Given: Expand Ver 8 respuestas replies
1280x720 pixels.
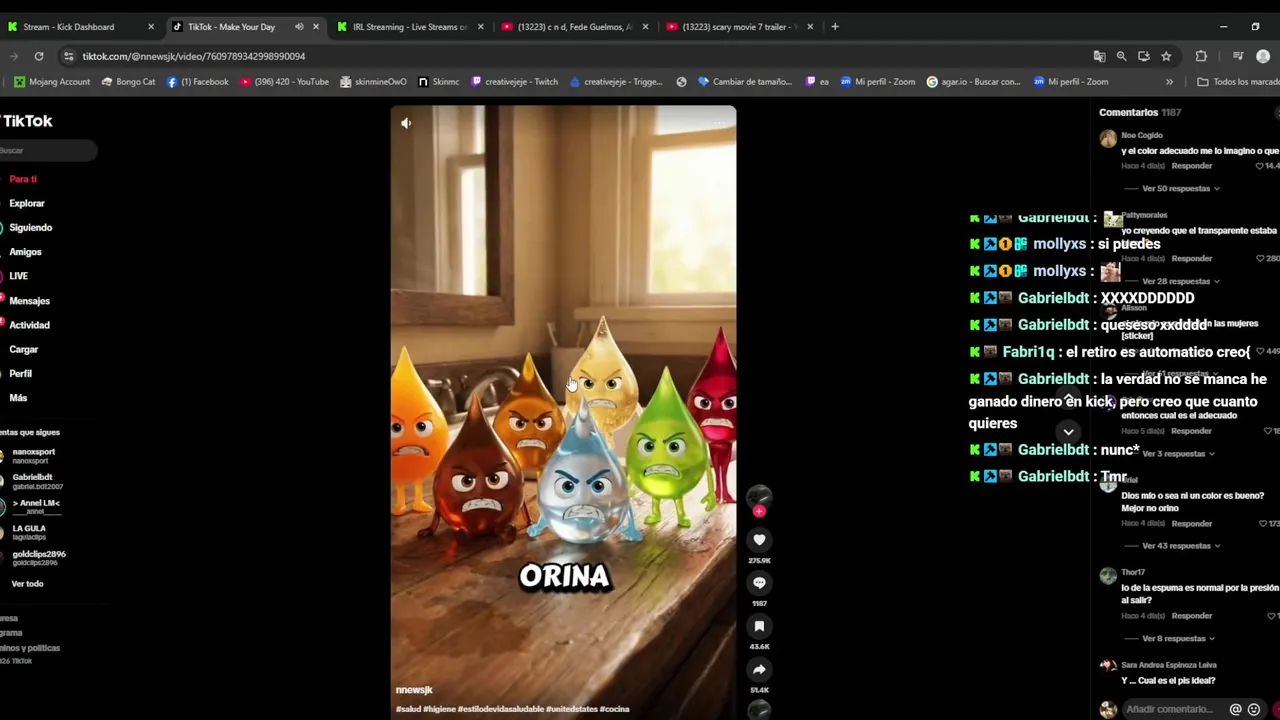Looking at the screenshot, I should coord(1177,639).
